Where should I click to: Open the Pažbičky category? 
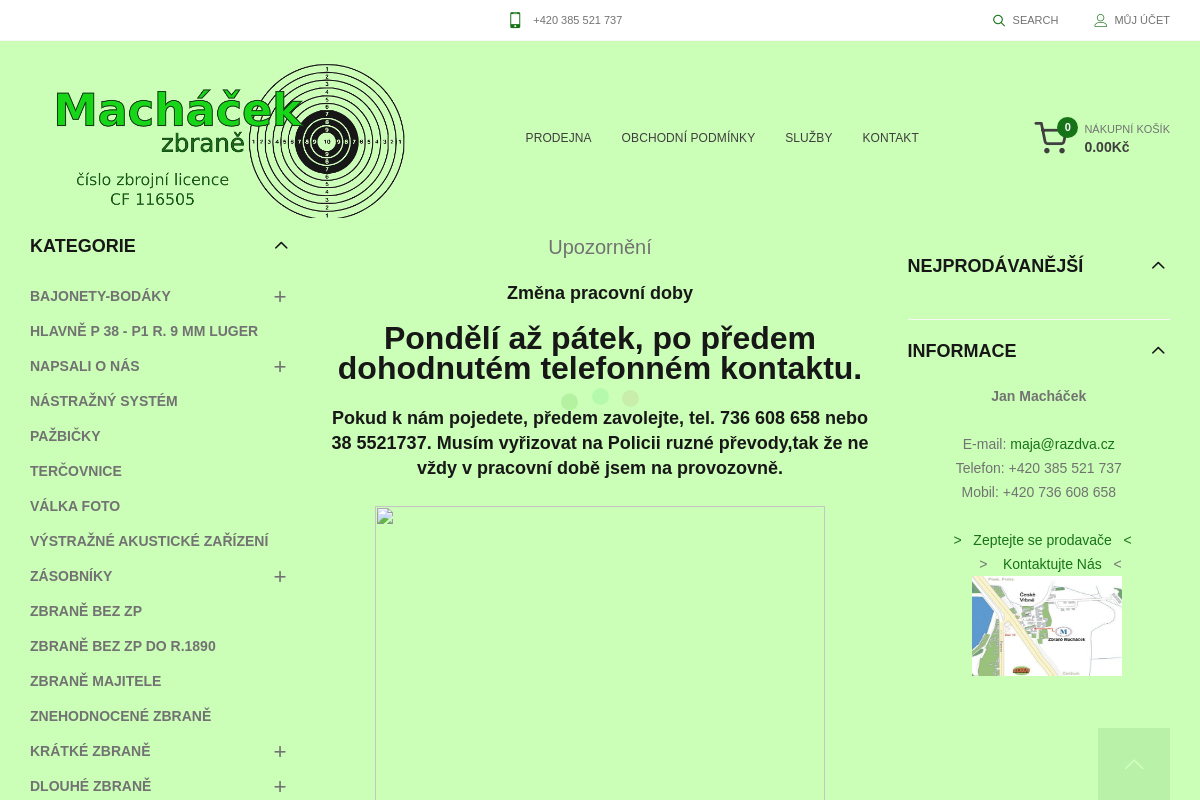click(x=65, y=436)
